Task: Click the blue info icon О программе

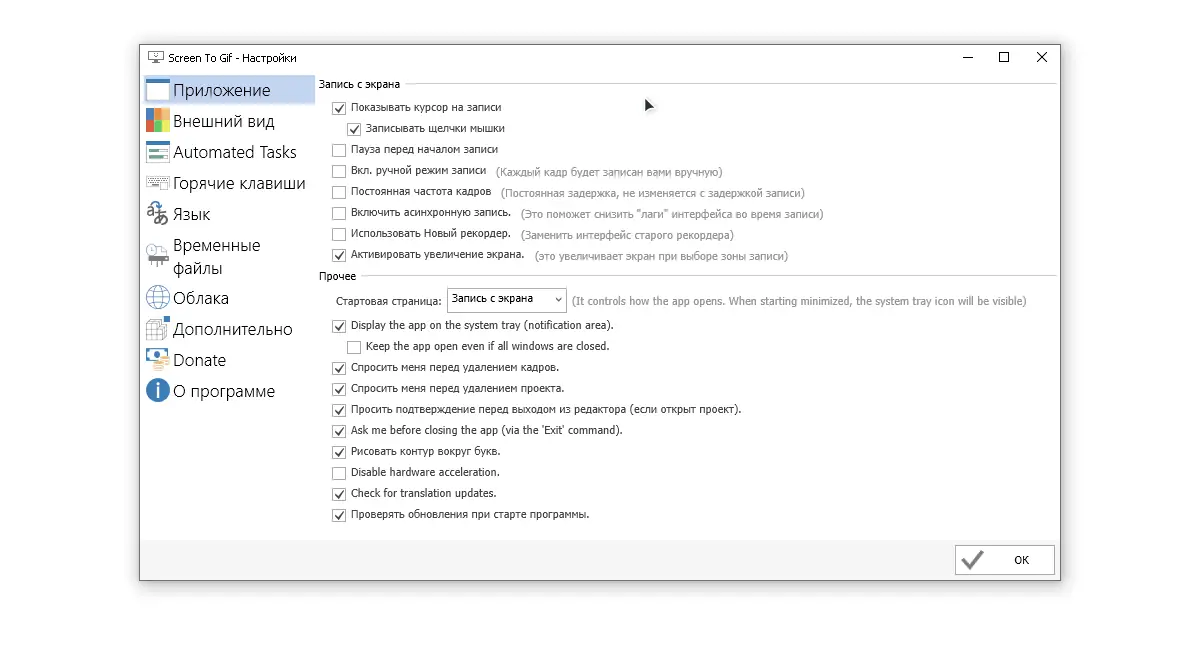Action: [157, 390]
